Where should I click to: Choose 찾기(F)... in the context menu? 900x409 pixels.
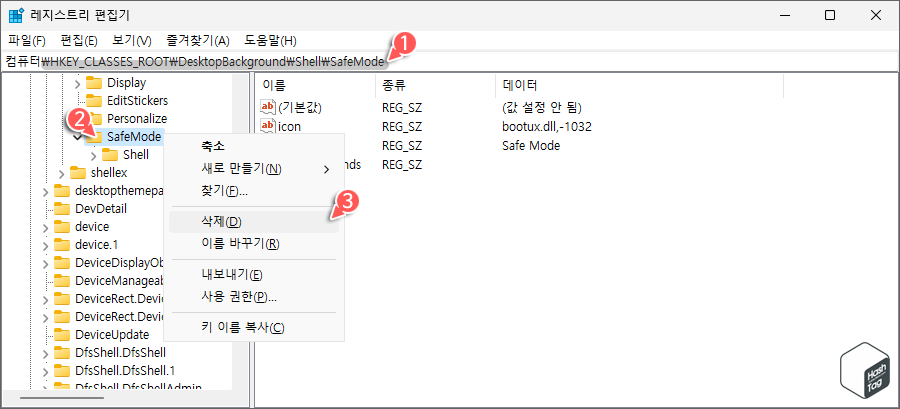[254, 191]
